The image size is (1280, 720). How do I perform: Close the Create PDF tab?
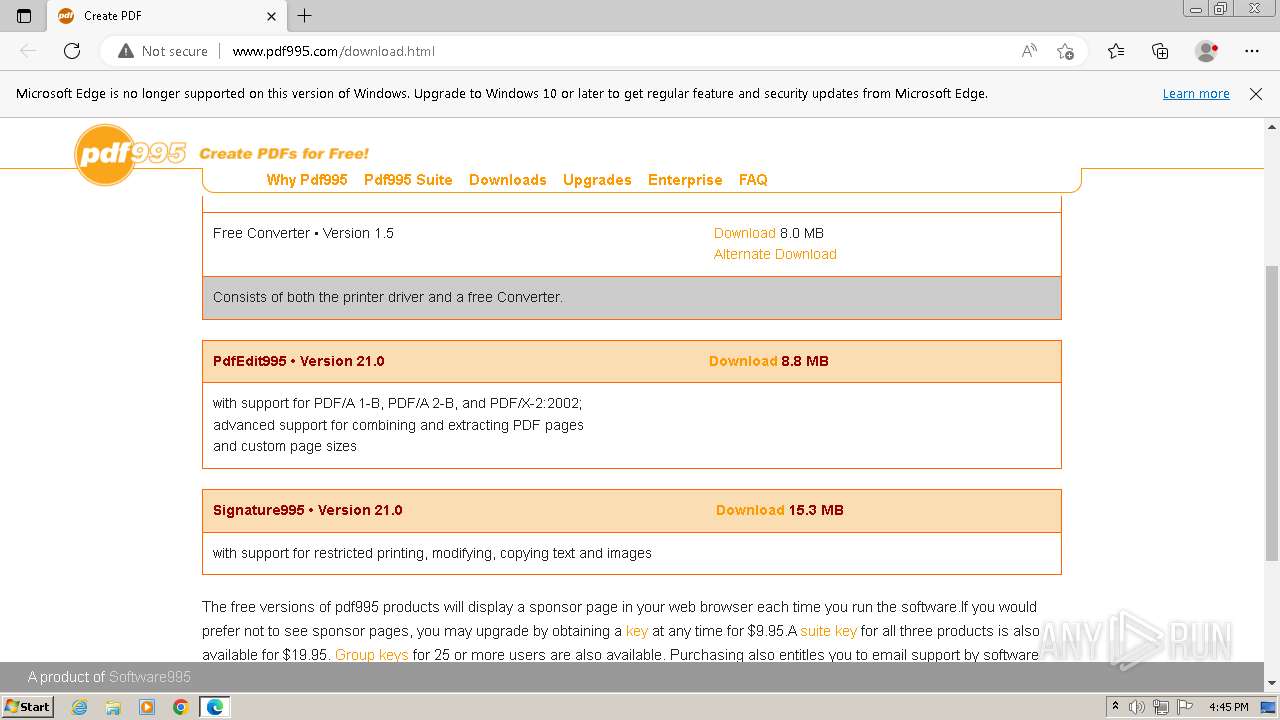point(271,16)
